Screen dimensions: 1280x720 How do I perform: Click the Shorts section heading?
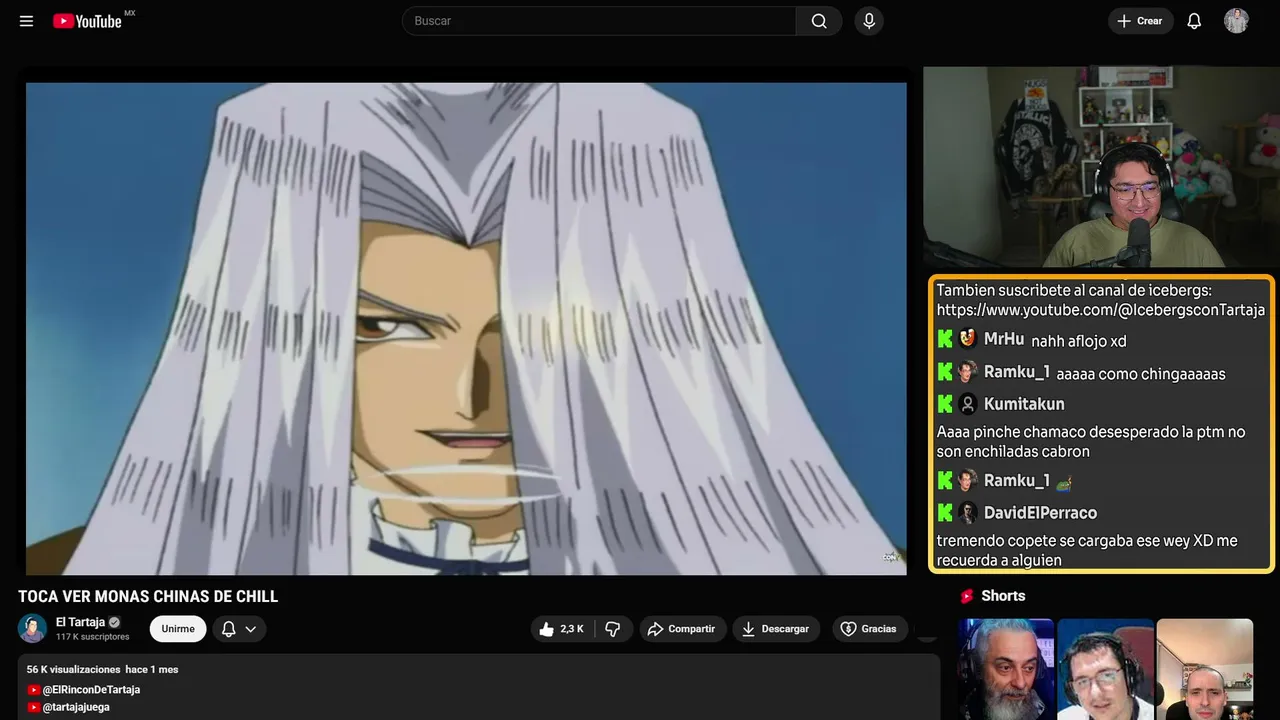(x=1003, y=596)
